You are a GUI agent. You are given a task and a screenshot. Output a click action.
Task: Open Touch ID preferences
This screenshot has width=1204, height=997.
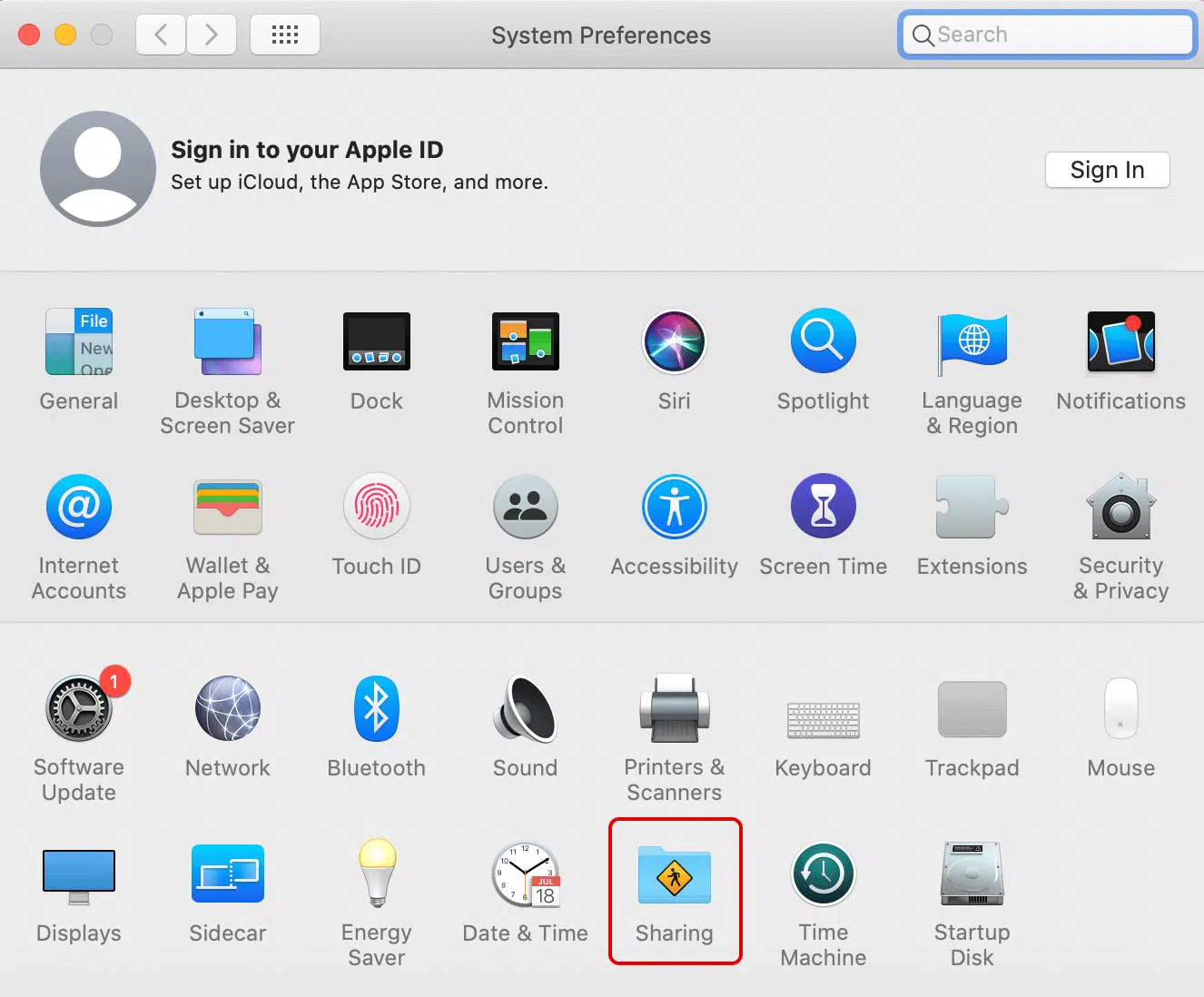click(x=377, y=507)
